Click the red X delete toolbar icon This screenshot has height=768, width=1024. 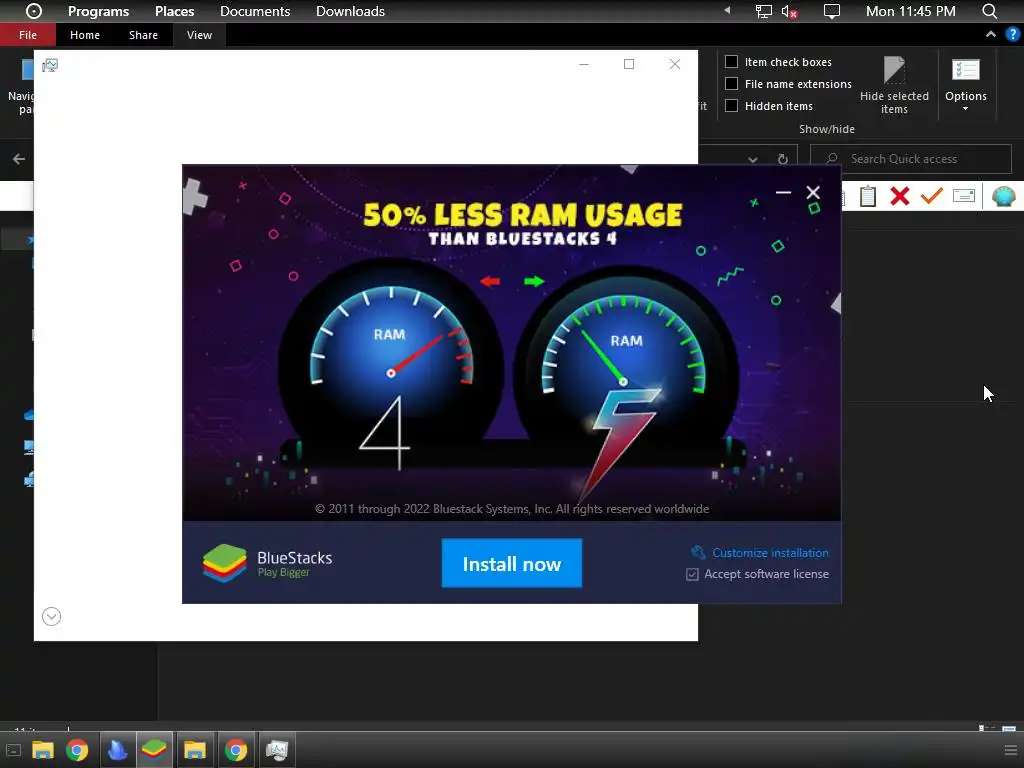pos(900,196)
